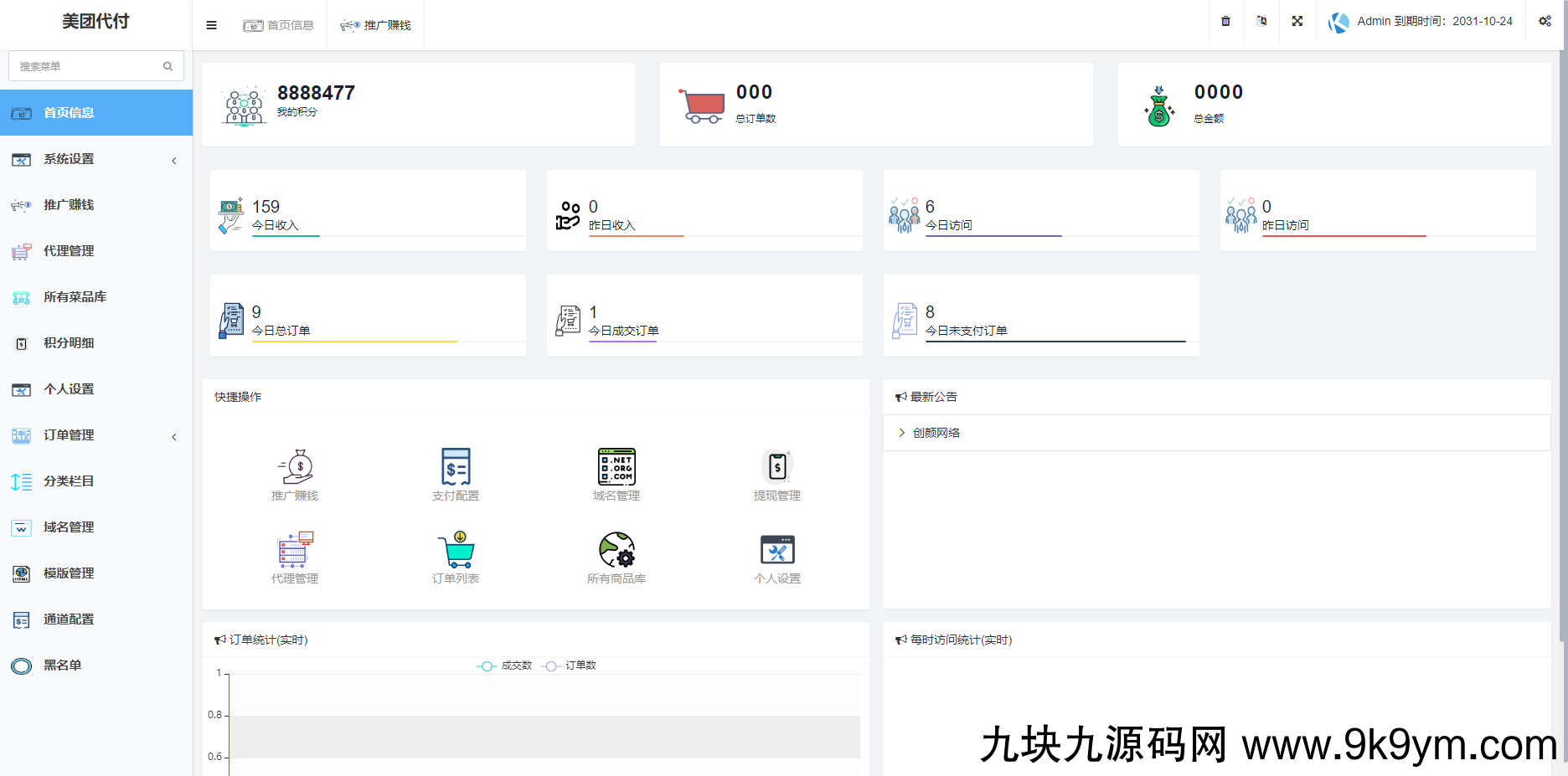Screen dimensions: 1568x776
Task: Select 首页信息 in the sidebar
Action: (x=95, y=112)
